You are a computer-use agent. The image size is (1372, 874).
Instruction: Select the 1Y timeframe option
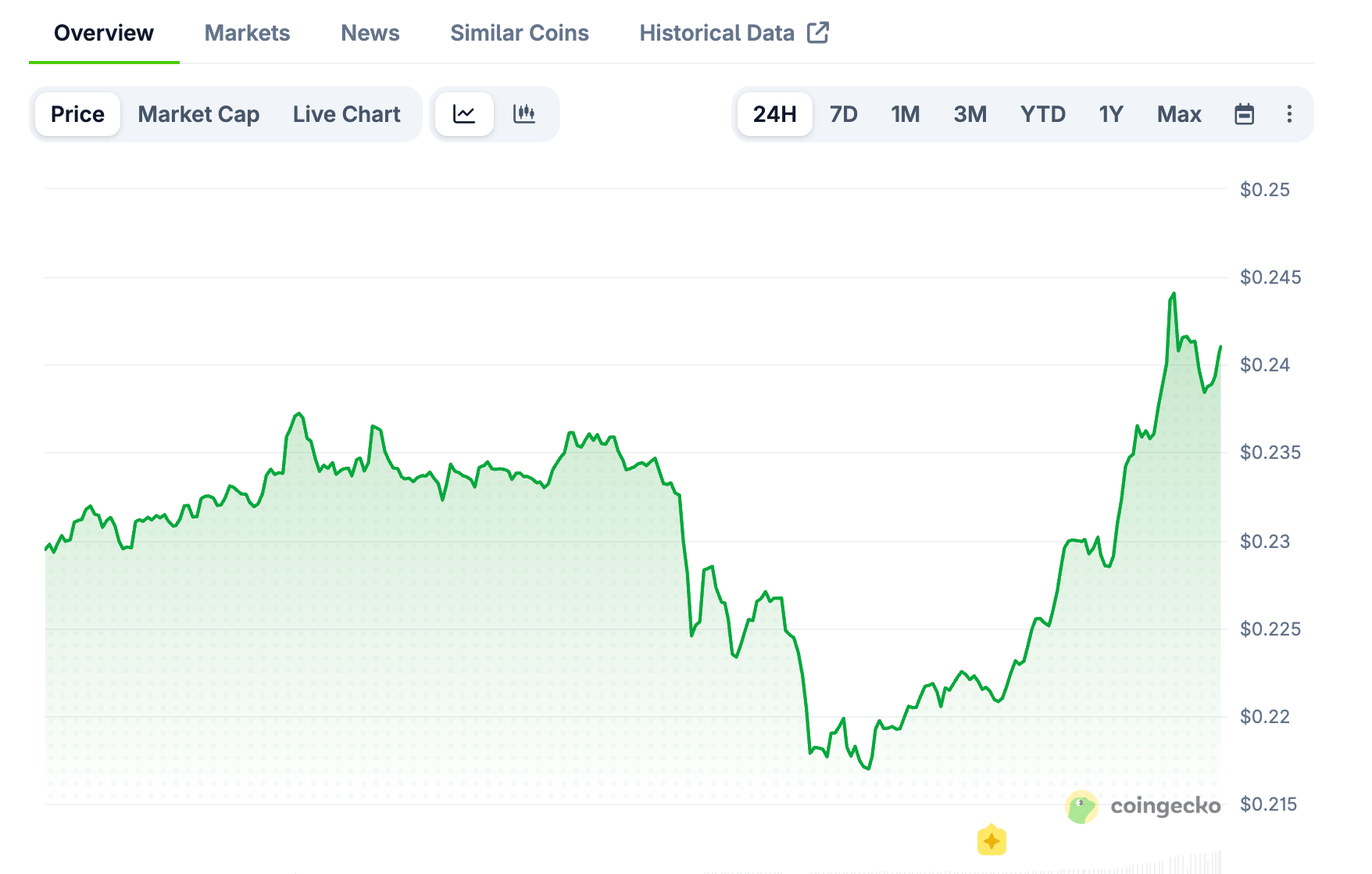(x=1110, y=114)
